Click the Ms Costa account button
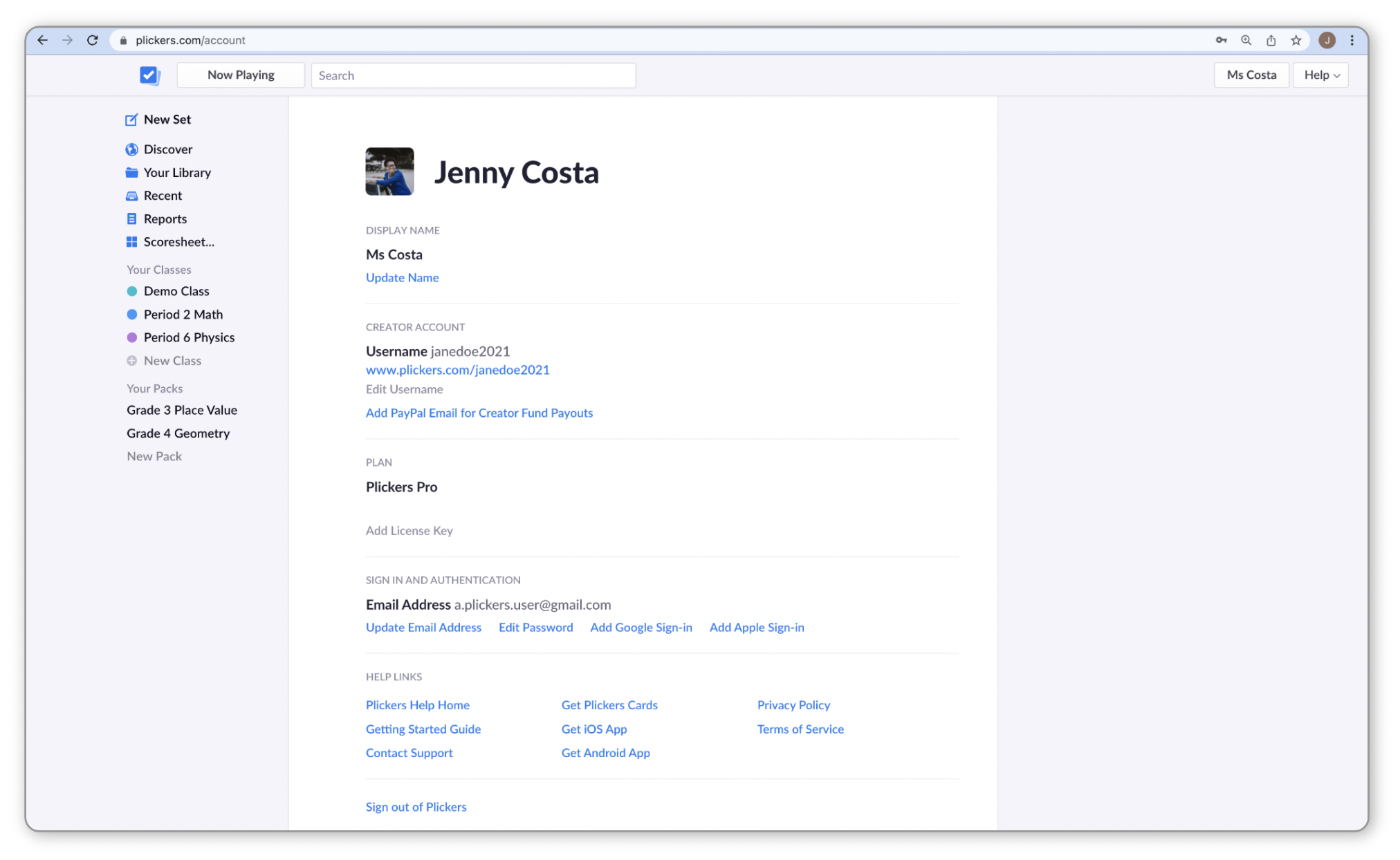This screenshot has height=860, width=1400. pos(1251,75)
